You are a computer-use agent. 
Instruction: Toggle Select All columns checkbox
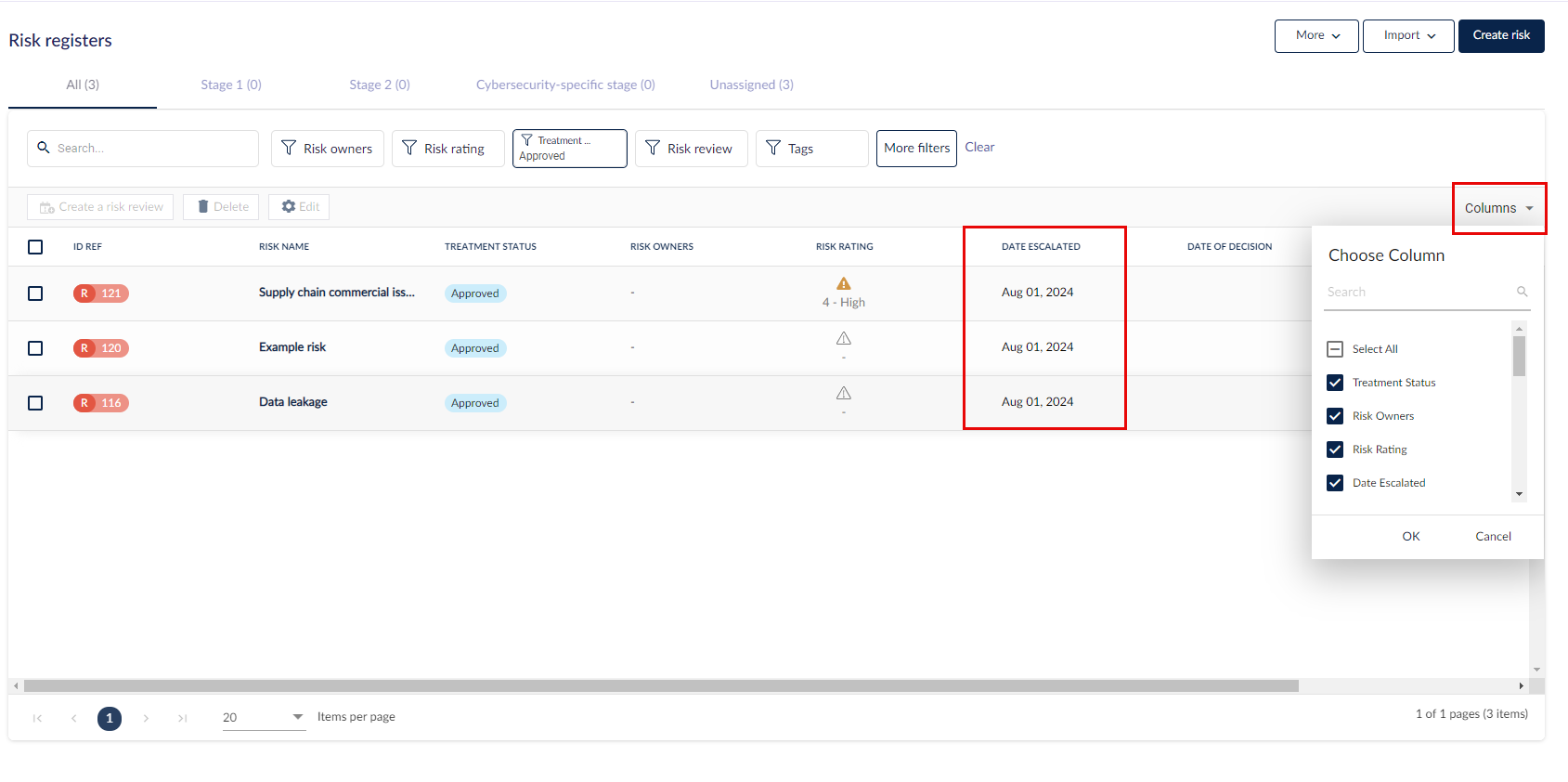pyautogui.click(x=1335, y=349)
